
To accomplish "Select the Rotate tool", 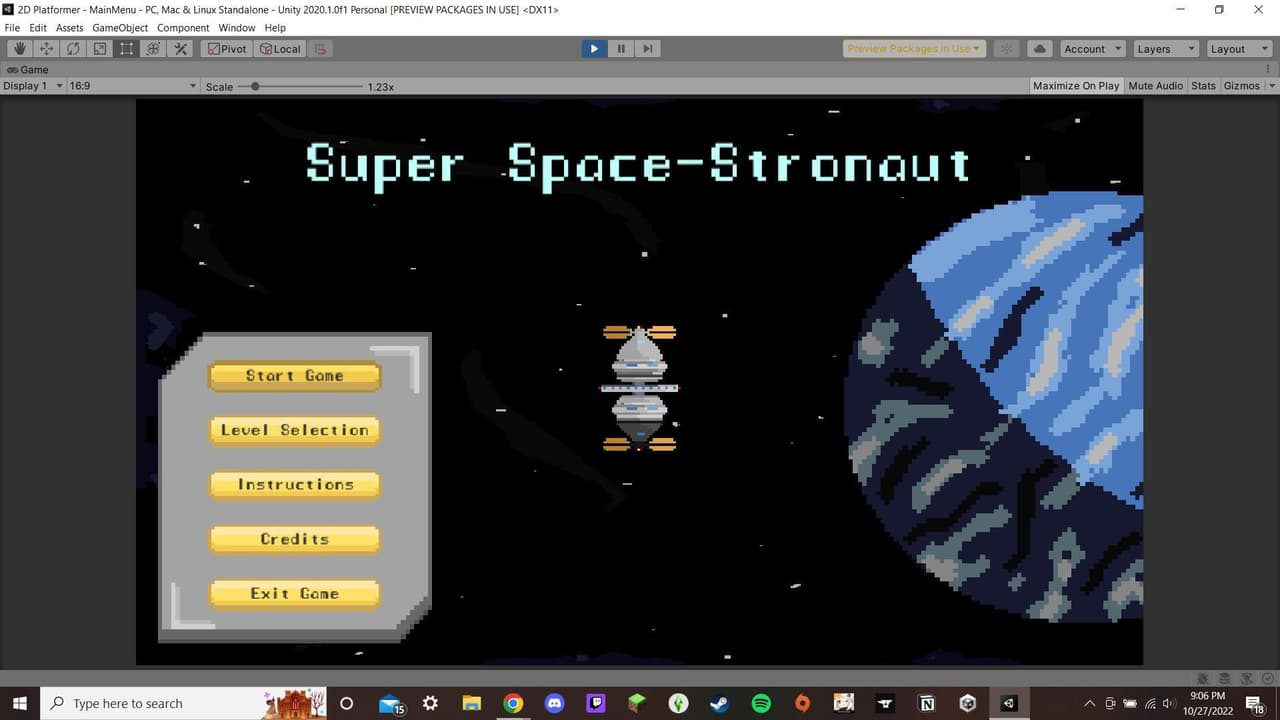I will tap(73, 48).
